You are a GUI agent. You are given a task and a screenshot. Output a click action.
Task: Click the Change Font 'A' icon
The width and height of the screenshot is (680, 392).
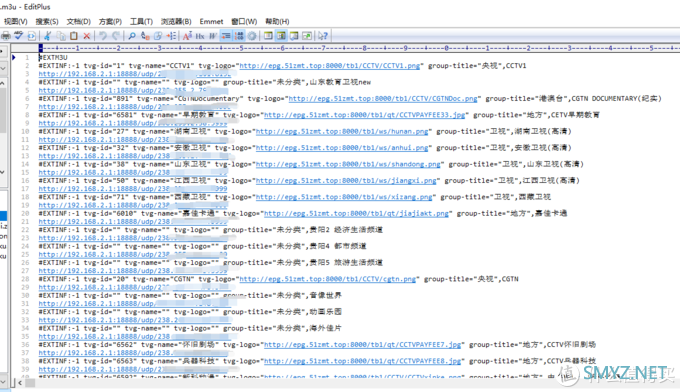point(187,36)
